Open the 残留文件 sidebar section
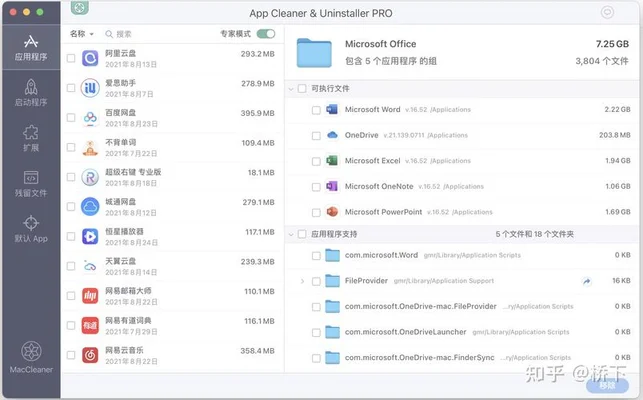This screenshot has height=400, width=643. (31, 184)
